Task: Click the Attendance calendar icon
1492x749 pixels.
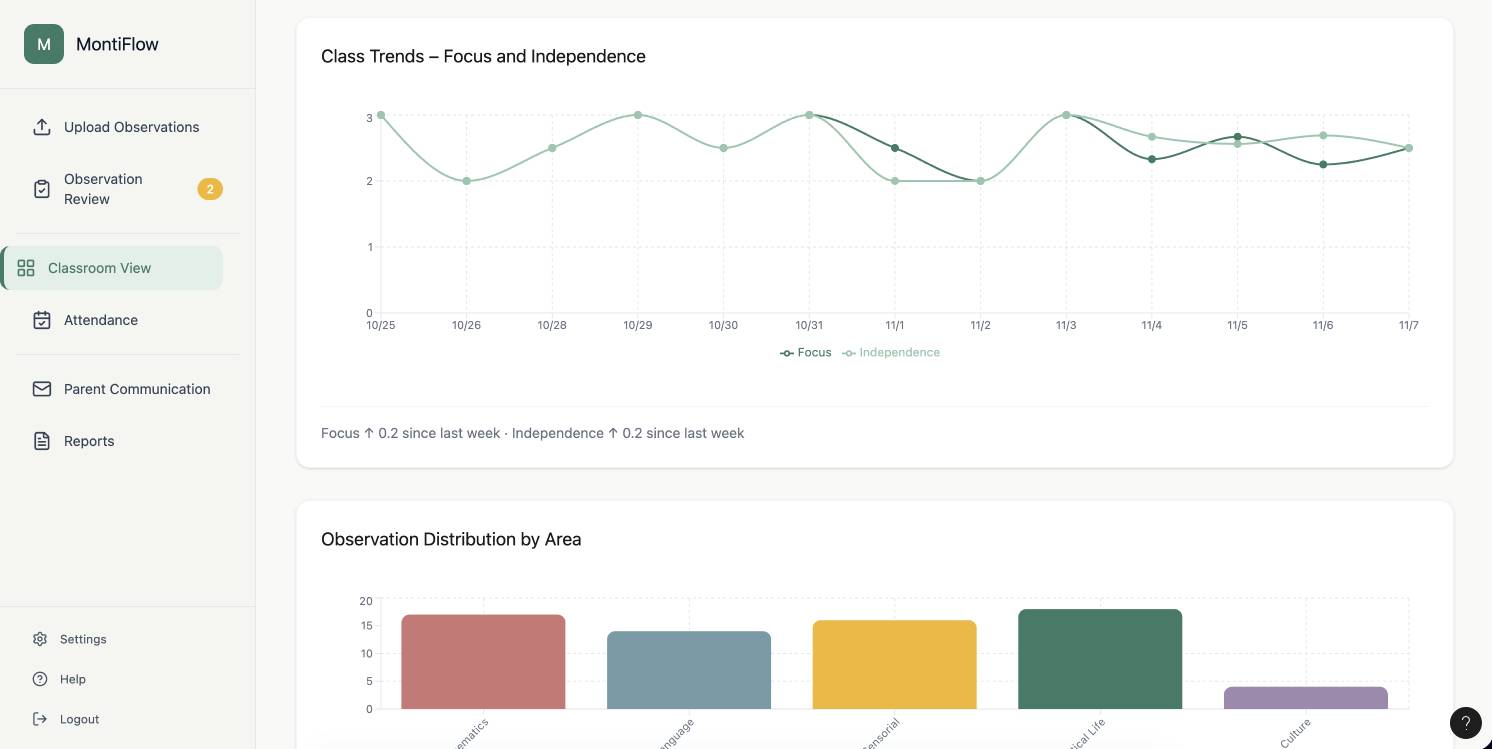Action: click(41, 320)
